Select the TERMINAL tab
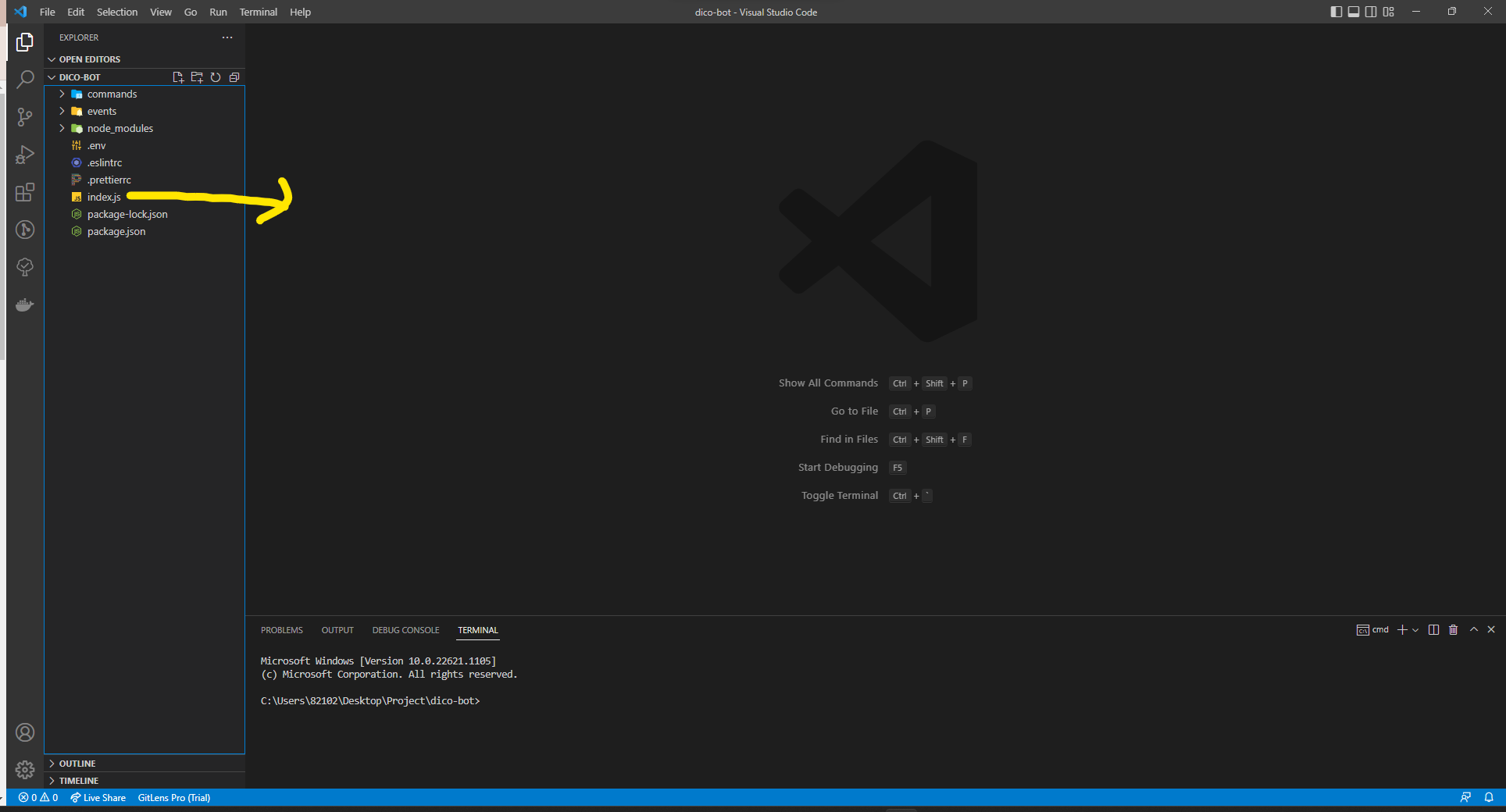The width and height of the screenshot is (1506, 812). 478,630
